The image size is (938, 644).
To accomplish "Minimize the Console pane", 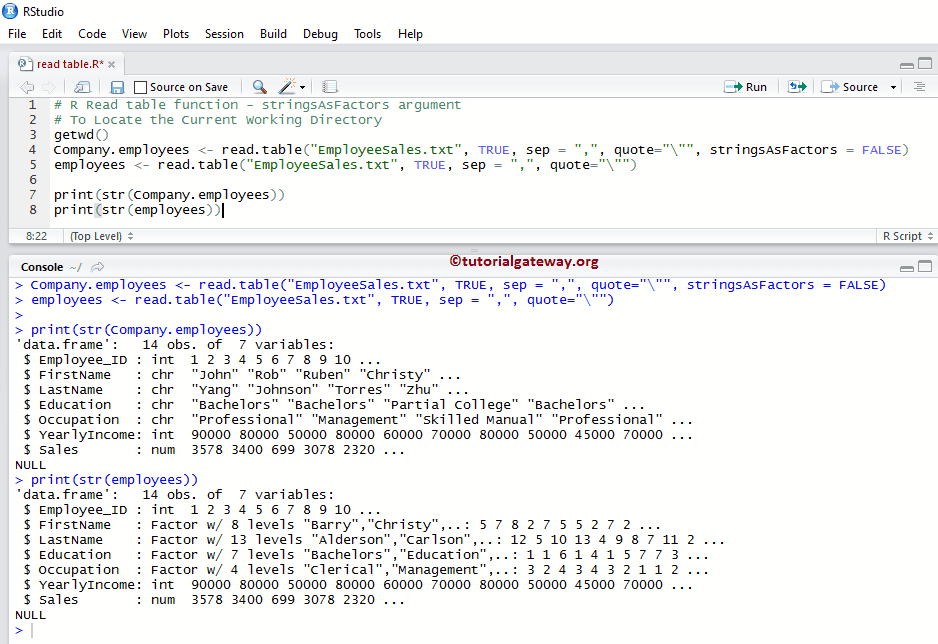I will (x=906, y=268).
